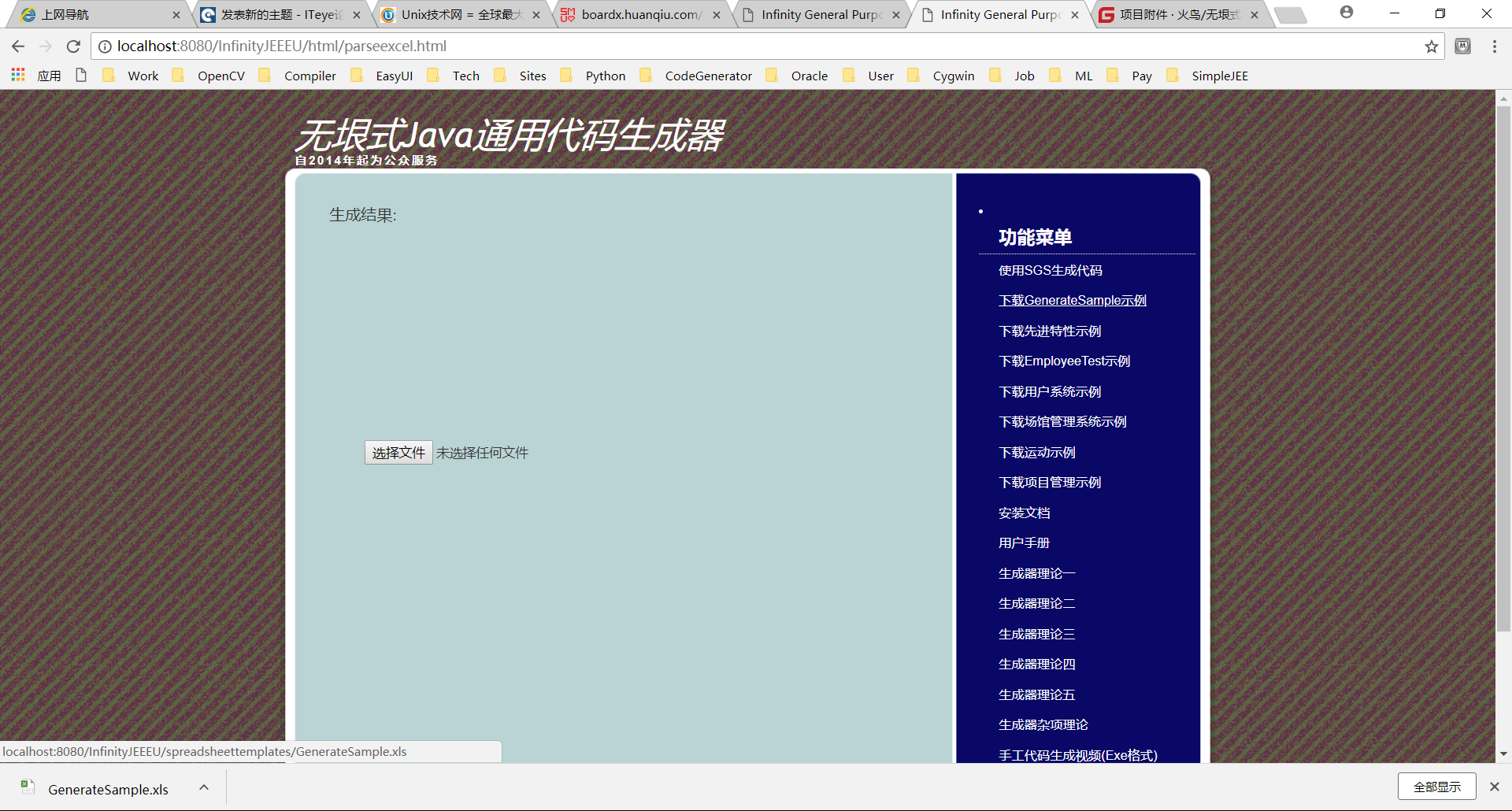Open the OpenCV bookmark folder
Viewport: 1512px width, 811px height.
point(209,76)
